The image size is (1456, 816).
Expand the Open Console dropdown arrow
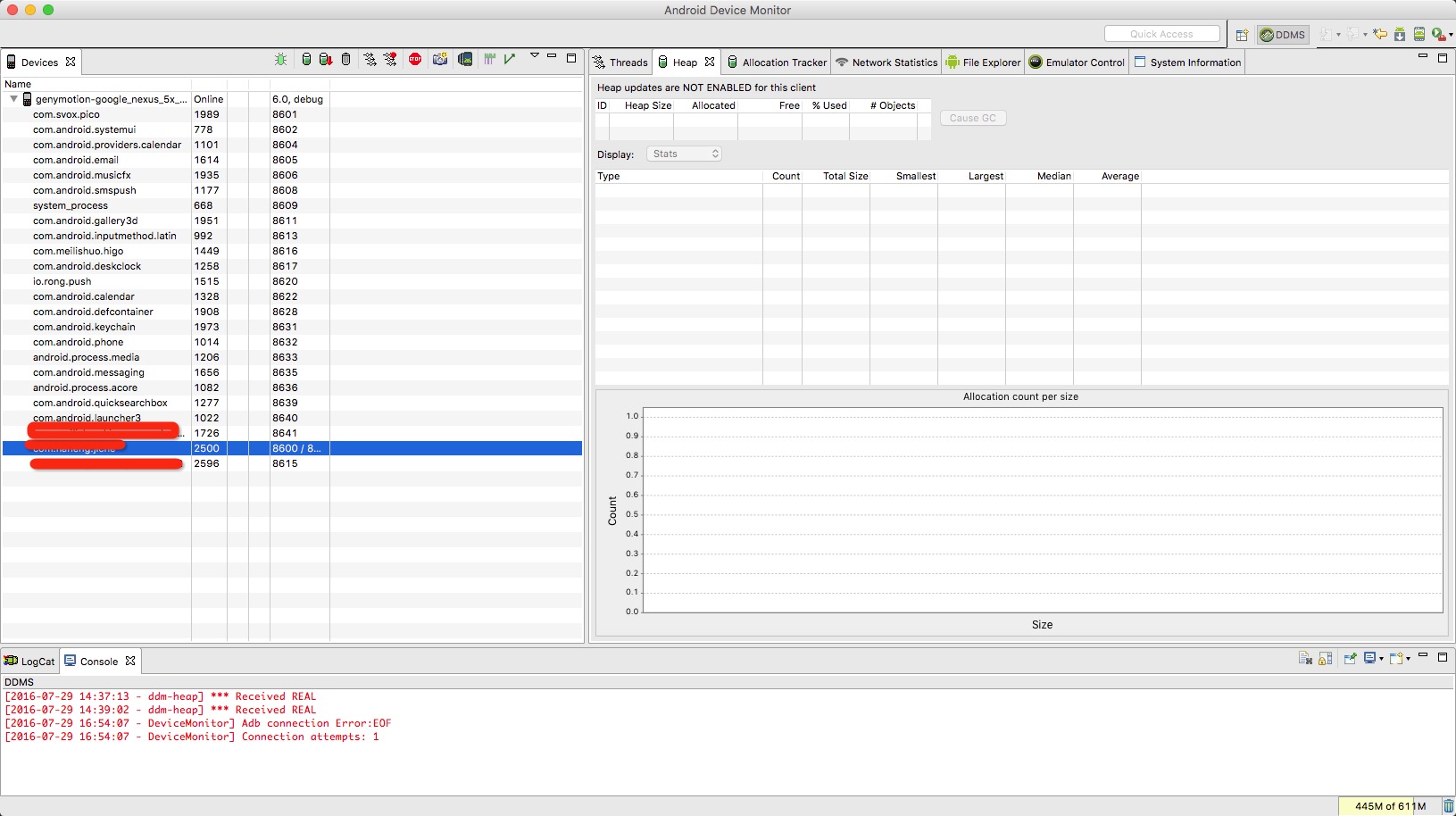(x=1408, y=660)
